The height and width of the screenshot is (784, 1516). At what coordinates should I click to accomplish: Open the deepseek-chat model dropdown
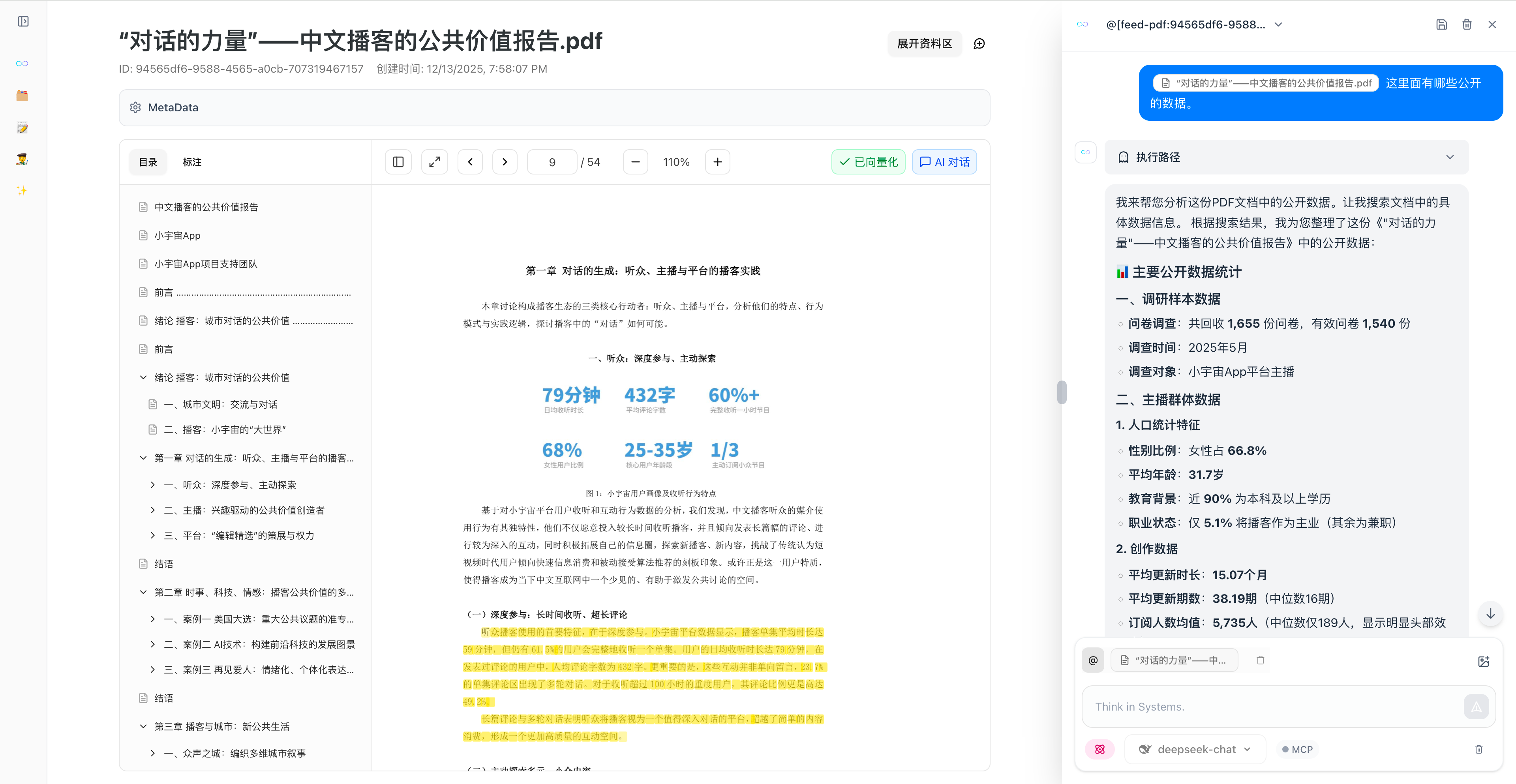pos(1195,749)
